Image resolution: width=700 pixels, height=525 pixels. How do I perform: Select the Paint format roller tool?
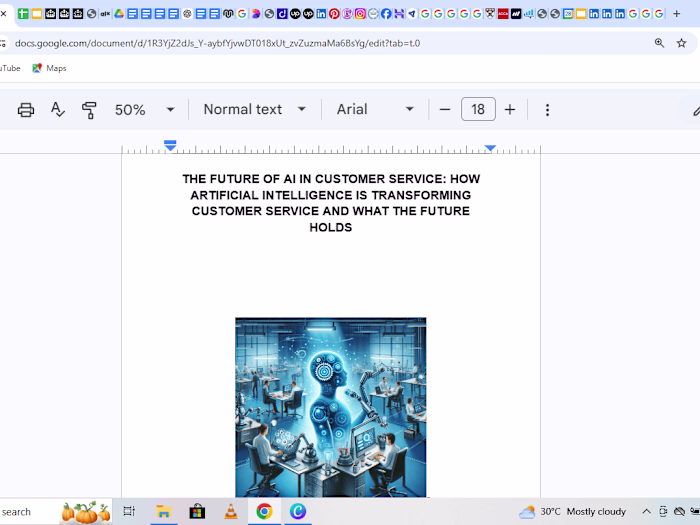pyautogui.click(x=89, y=110)
